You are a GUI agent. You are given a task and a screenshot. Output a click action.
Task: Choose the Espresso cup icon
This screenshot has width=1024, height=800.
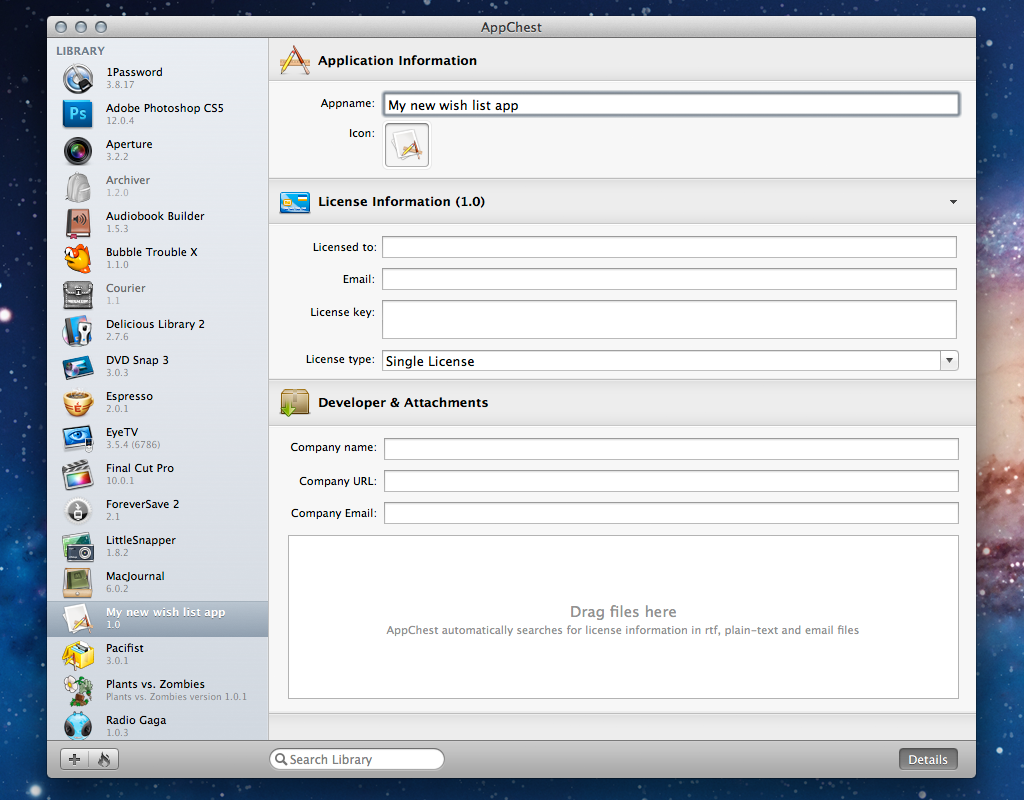coord(78,402)
